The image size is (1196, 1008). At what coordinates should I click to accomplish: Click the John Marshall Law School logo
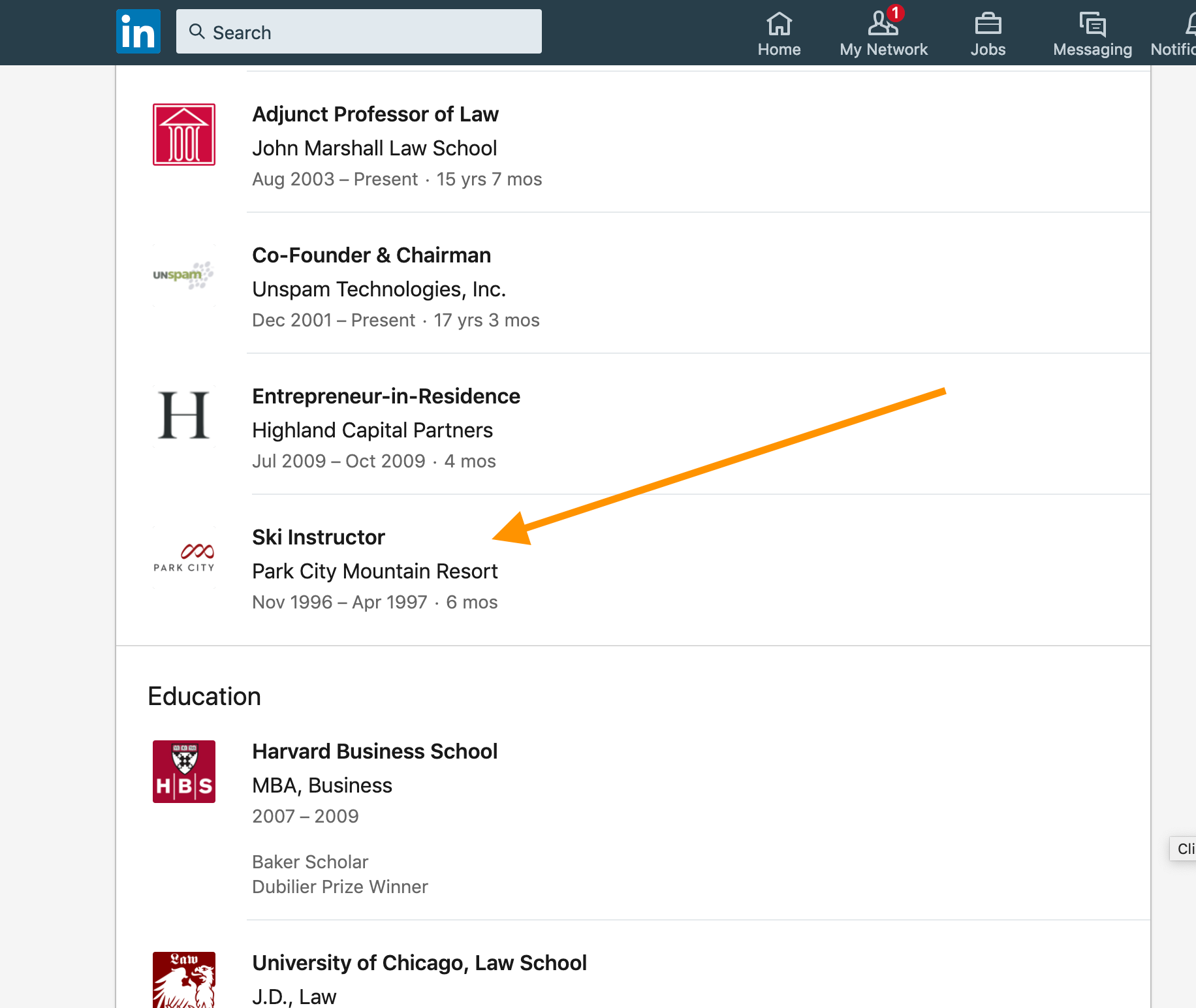tap(184, 134)
